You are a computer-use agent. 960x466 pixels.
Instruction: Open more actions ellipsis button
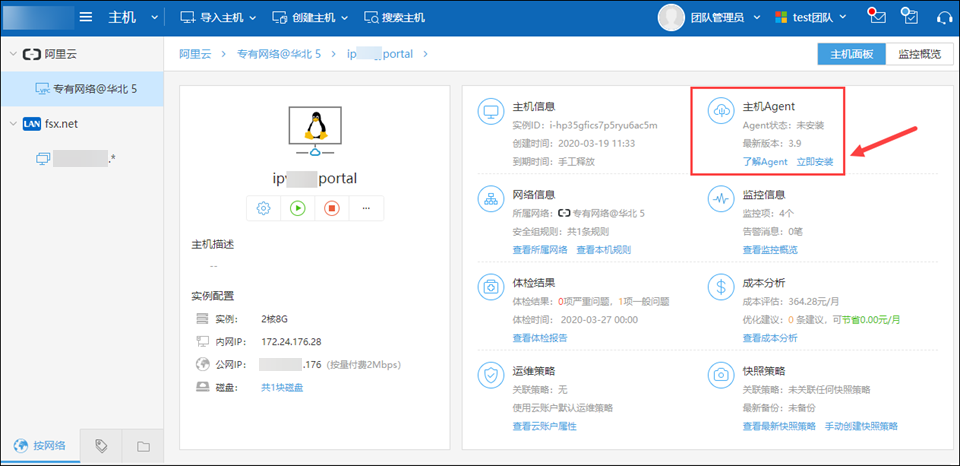click(366, 208)
